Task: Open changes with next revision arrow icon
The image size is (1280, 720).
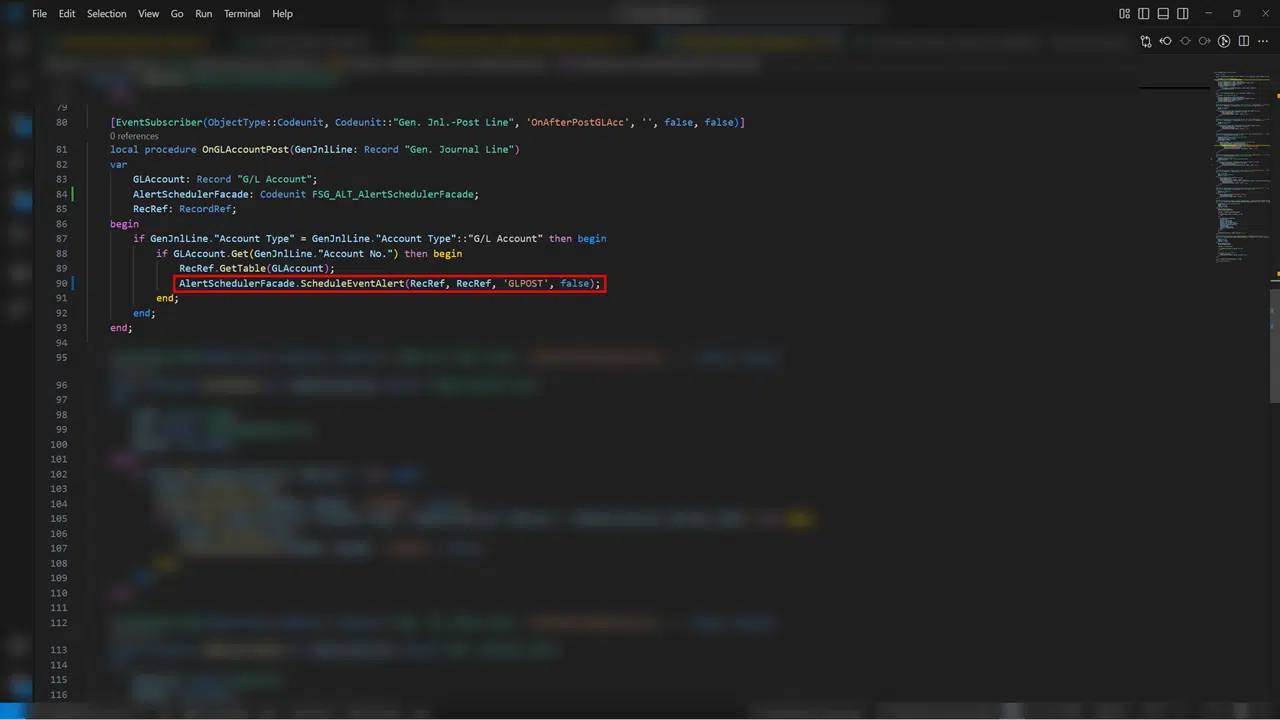Action: 1205,41
